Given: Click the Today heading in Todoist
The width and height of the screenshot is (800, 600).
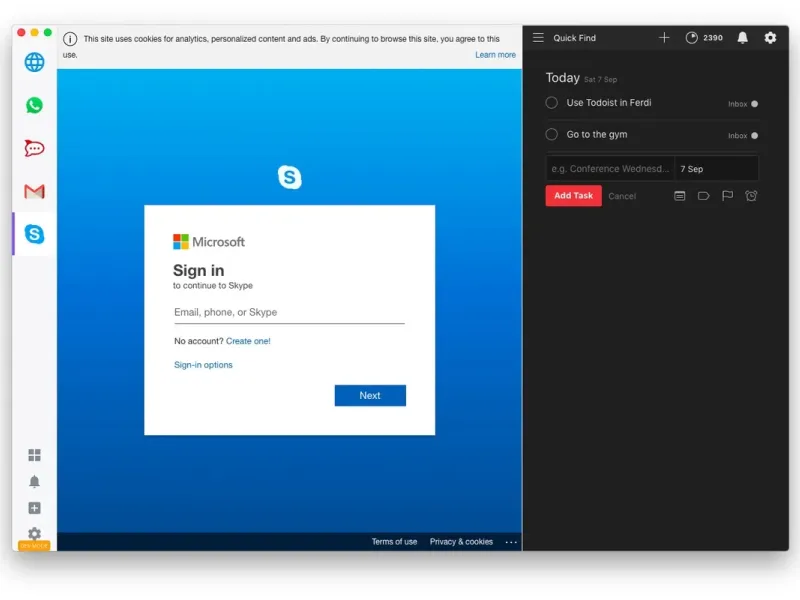Looking at the screenshot, I should pyautogui.click(x=562, y=78).
